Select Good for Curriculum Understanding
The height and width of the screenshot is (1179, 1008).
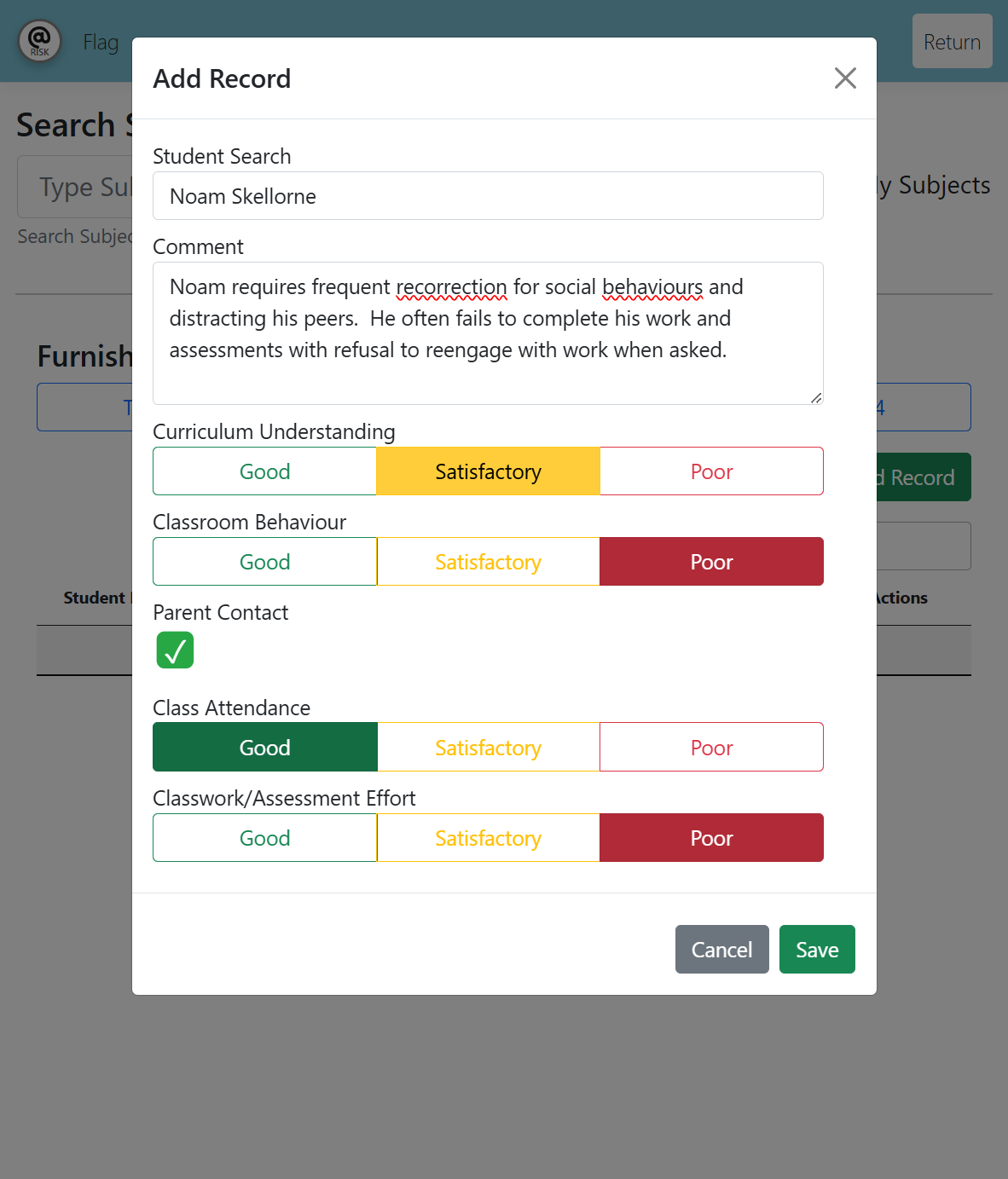tap(264, 471)
